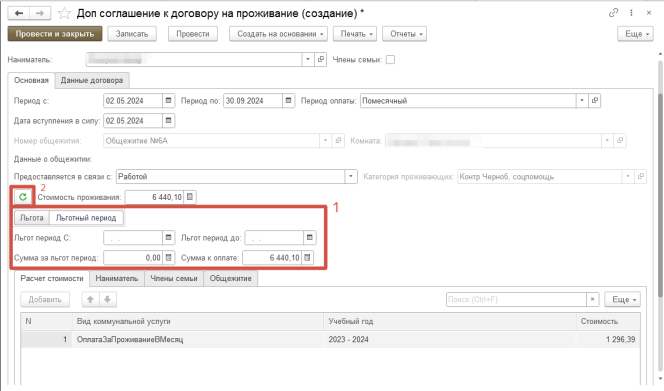Image resolution: width=664 pixels, height=391 pixels.
Task: Open the Наниматель record via open icon
Action: pos(321,59)
